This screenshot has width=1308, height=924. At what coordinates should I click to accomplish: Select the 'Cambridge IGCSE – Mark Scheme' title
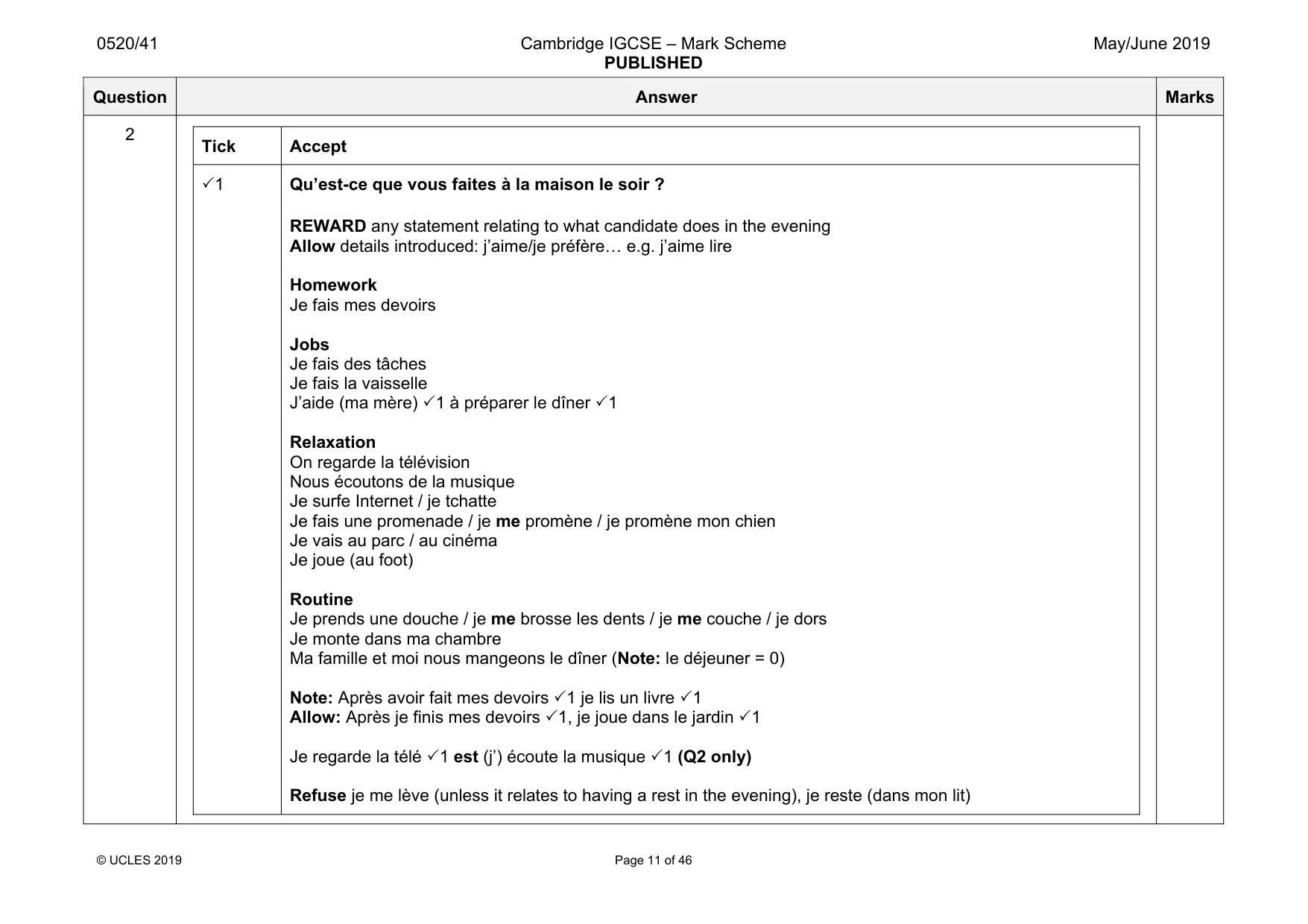pos(653,44)
